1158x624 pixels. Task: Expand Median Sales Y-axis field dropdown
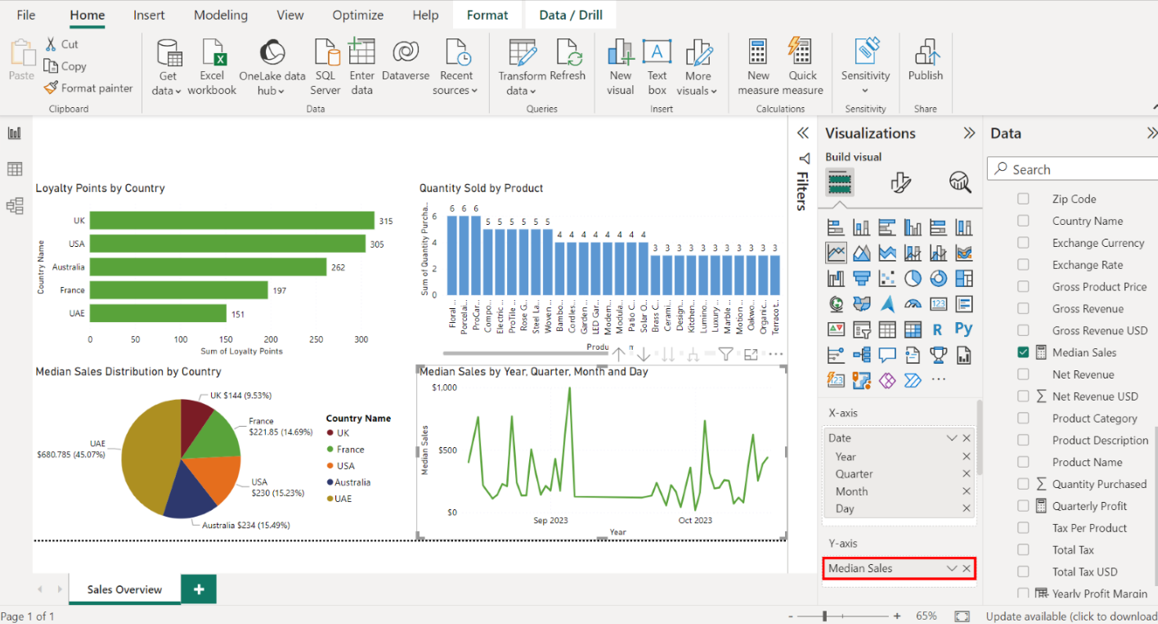click(951, 569)
